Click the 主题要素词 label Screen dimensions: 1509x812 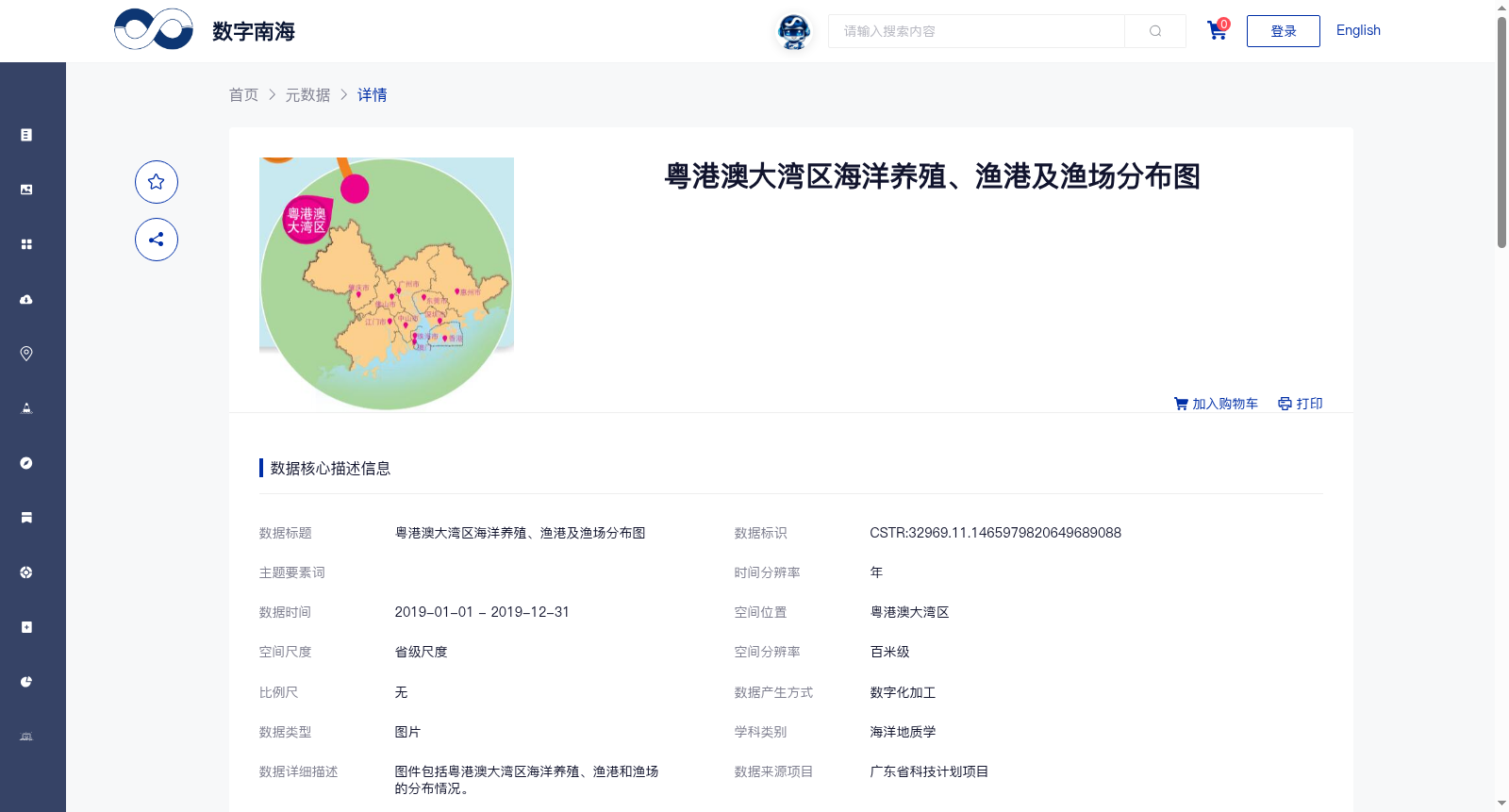point(292,572)
